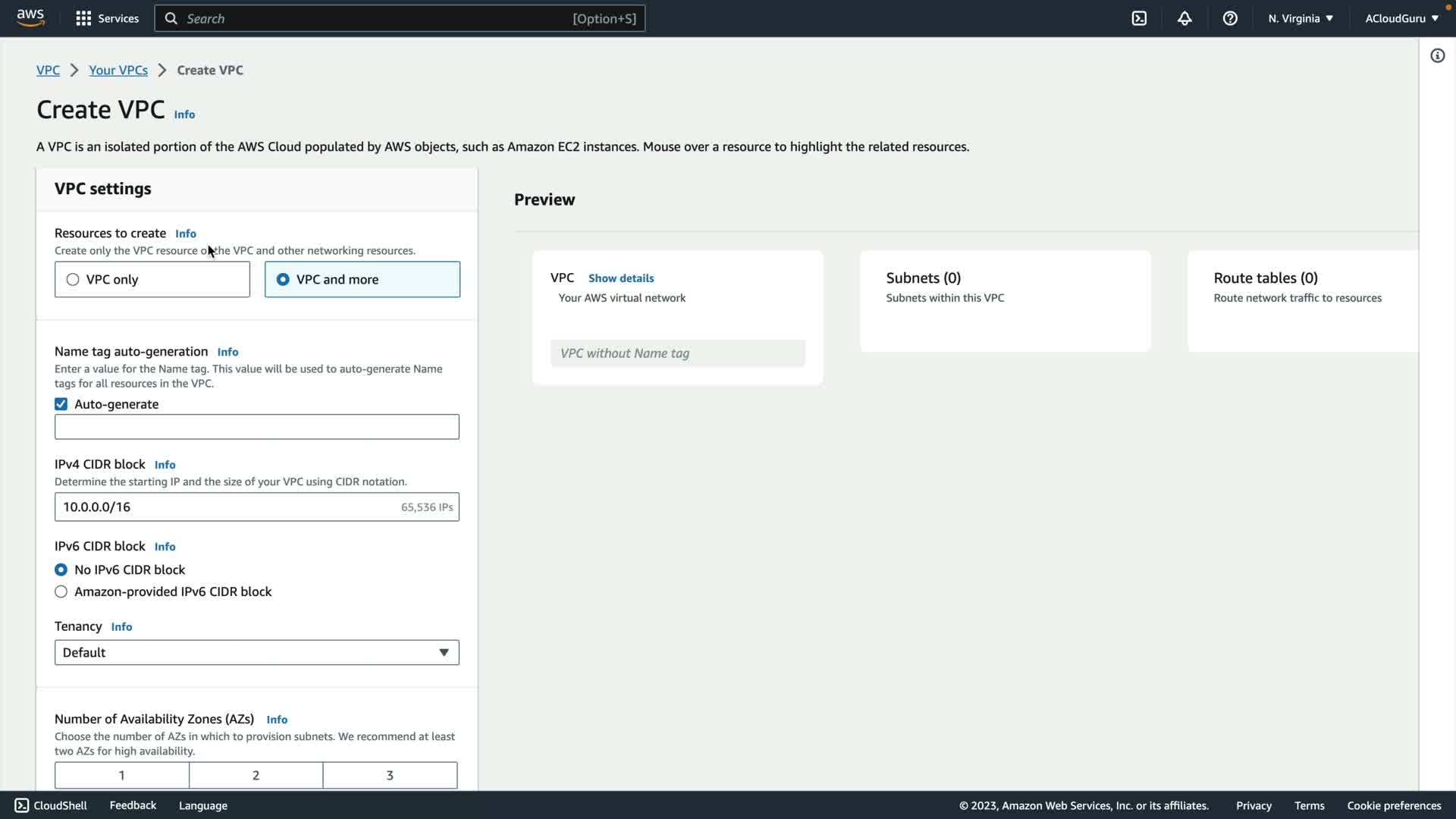
Task: Click the IPv4 CIDR block field
Action: 227,507
